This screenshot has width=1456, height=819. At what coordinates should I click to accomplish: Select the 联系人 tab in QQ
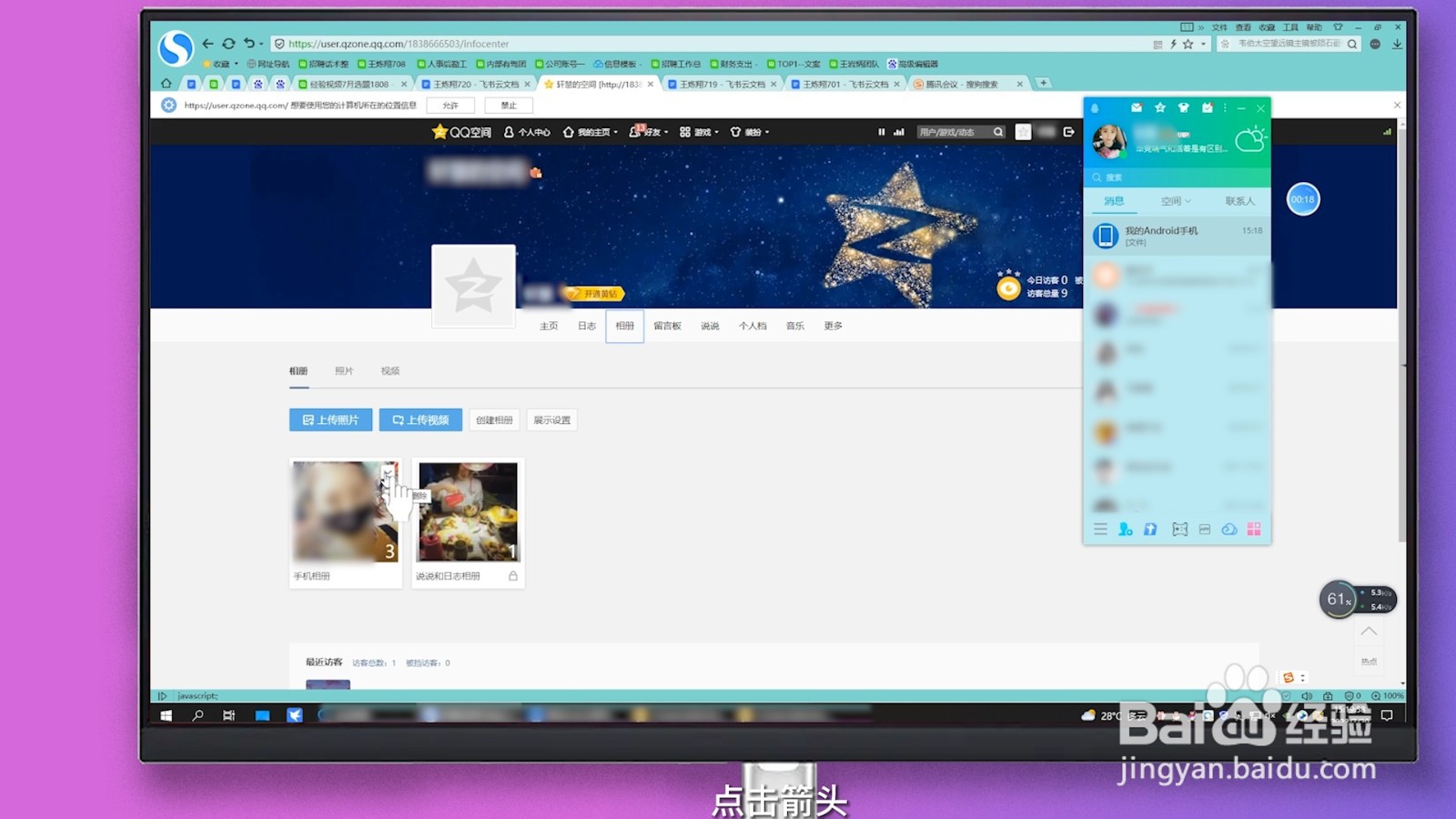(1239, 201)
